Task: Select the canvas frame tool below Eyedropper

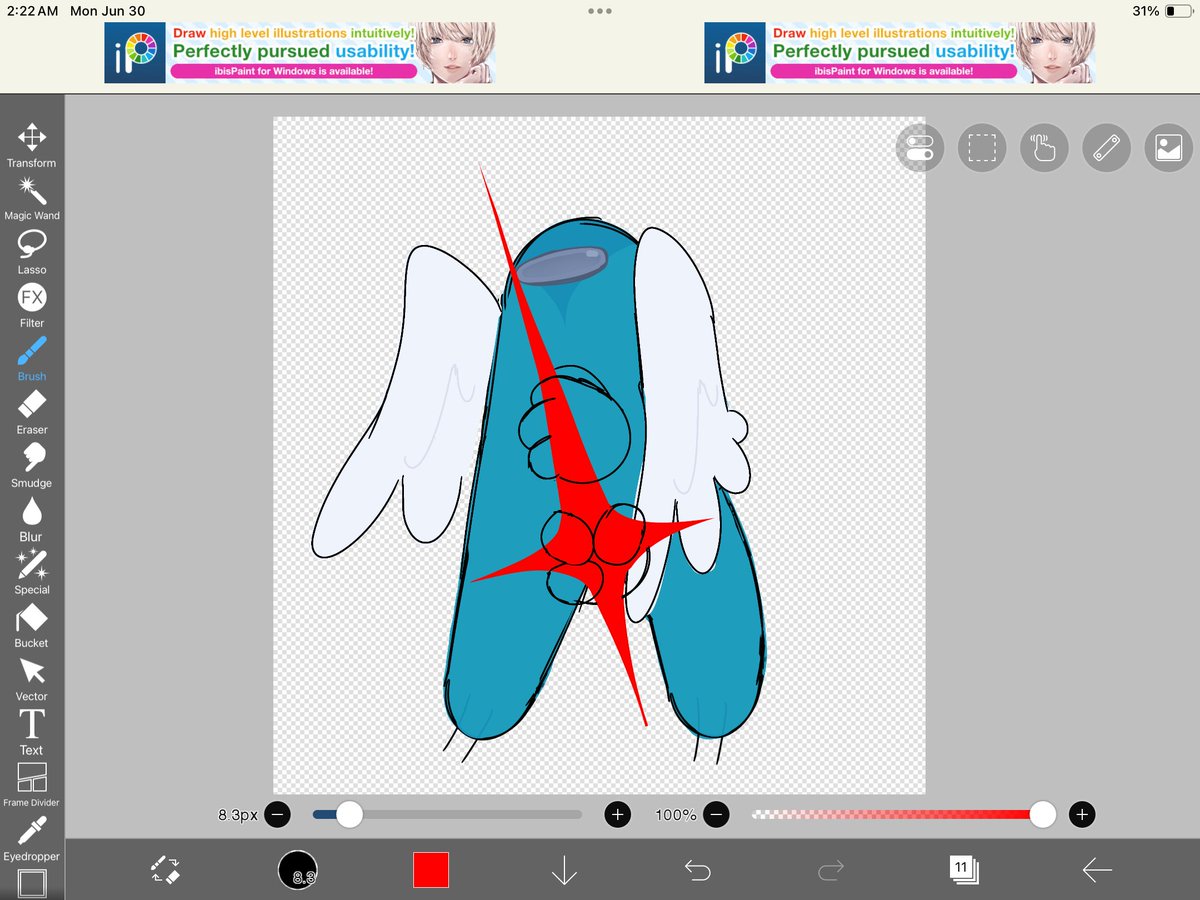Action: click(x=32, y=884)
